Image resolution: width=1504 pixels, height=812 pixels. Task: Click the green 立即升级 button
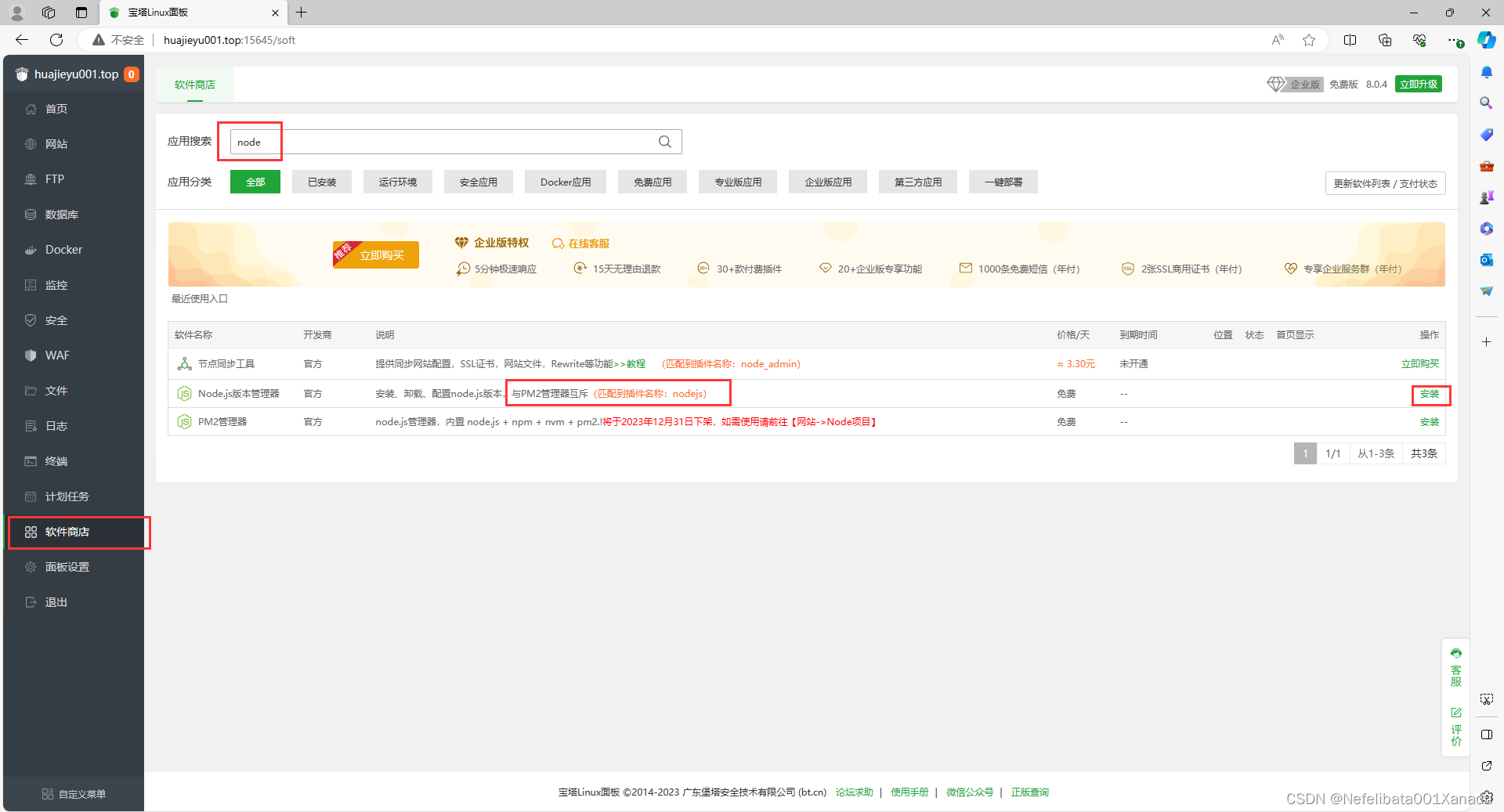tap(1419, 84)
